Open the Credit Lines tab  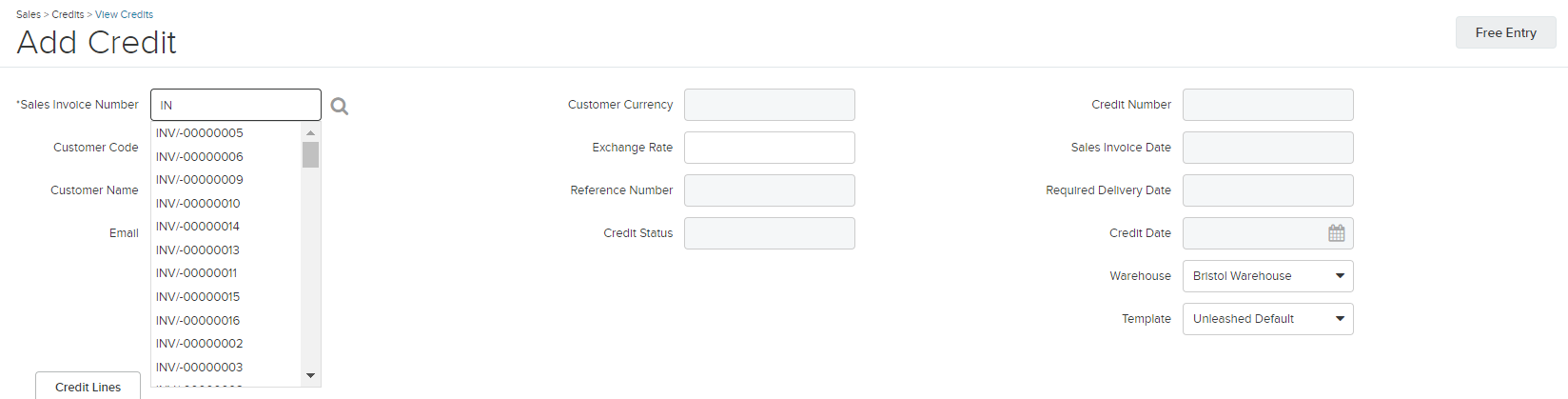pos(88,386)
